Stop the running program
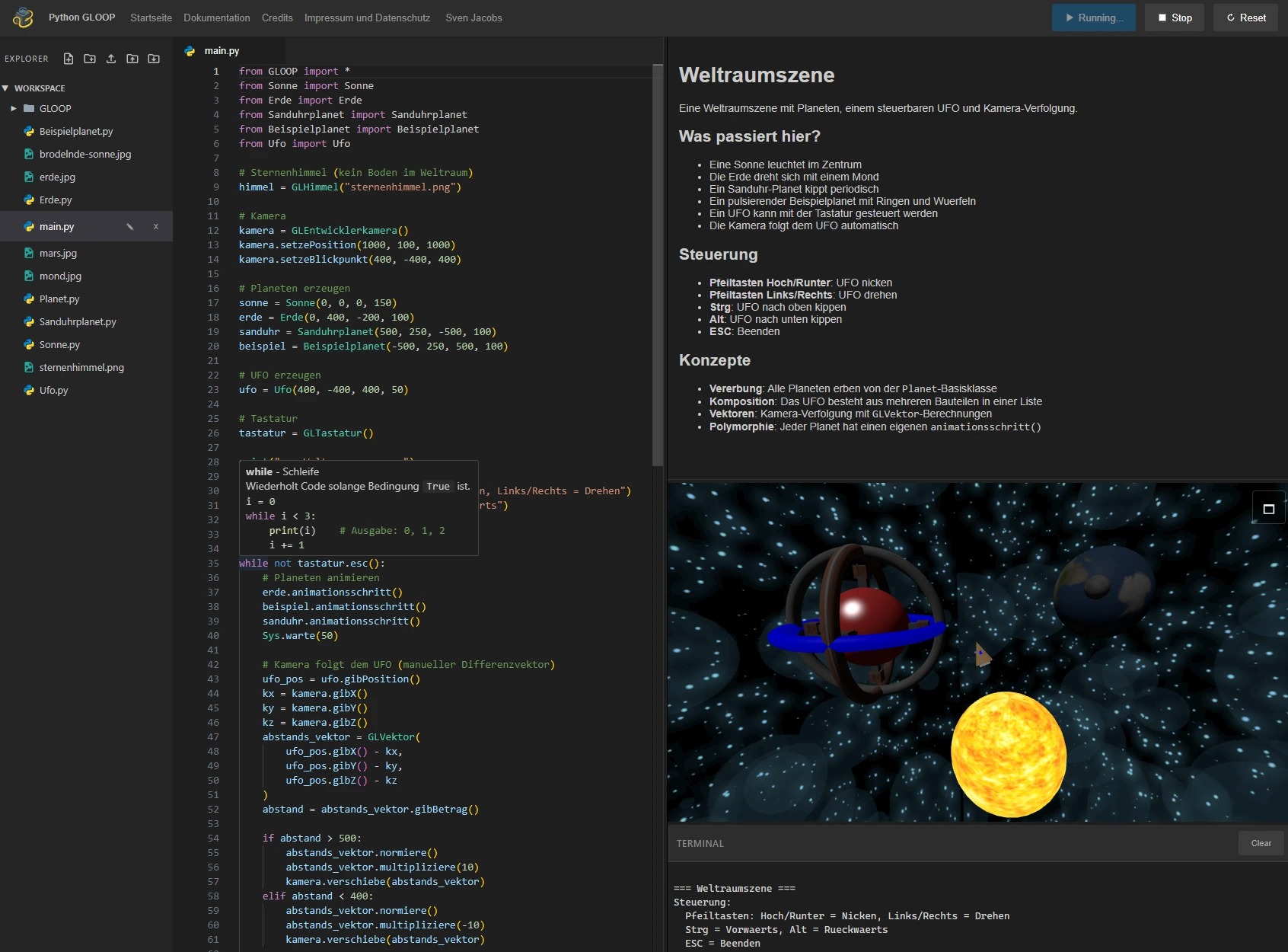Viewport: 1288px width, 952px height. pyautogui.click(x=1174, y=17)
